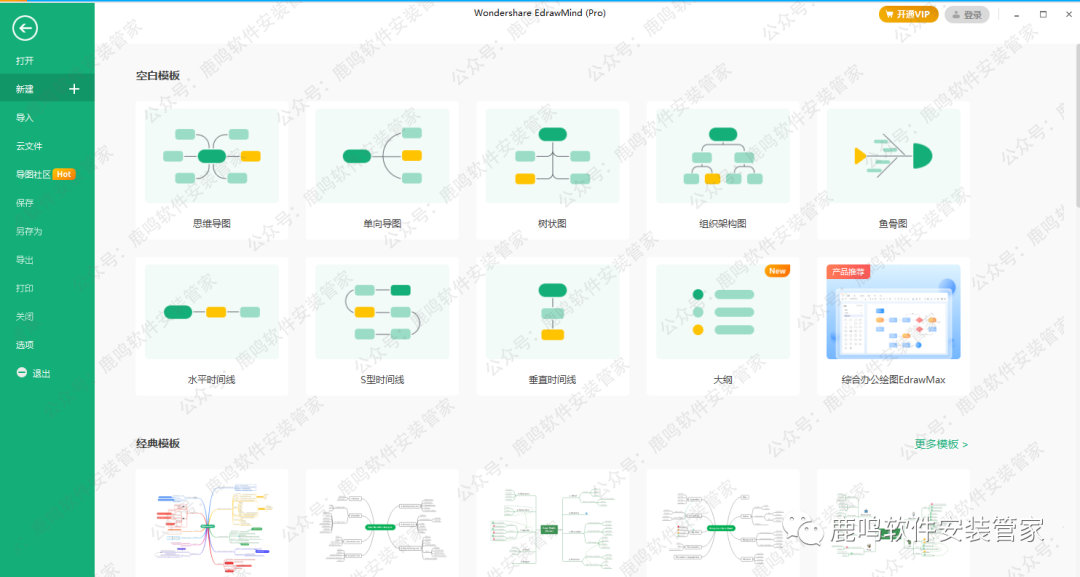Open the 综合办公绘图EdrawMax promo card
This screenshot has width=1080, height=577.
pos(893,326)
